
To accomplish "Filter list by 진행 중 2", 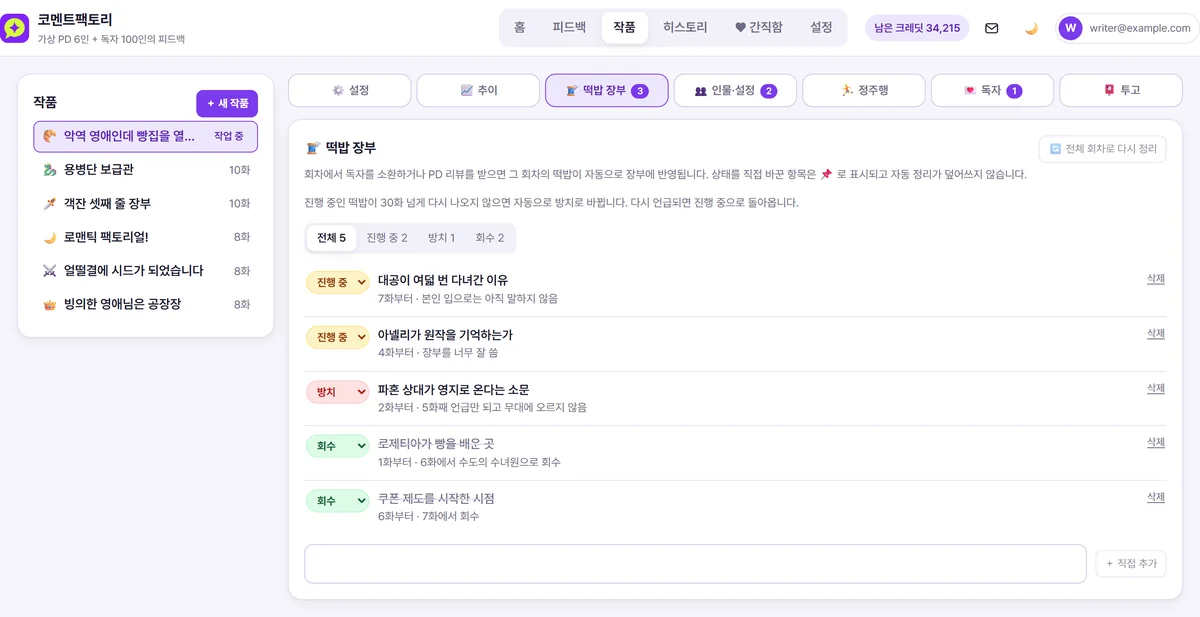I will click(387, 238).
